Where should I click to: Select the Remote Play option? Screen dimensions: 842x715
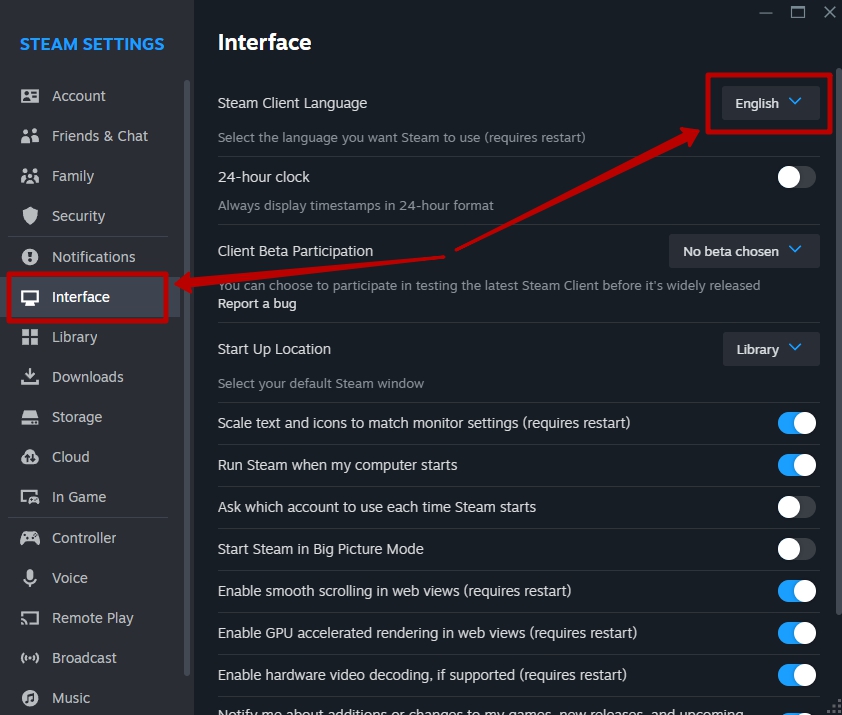(92, 618)
